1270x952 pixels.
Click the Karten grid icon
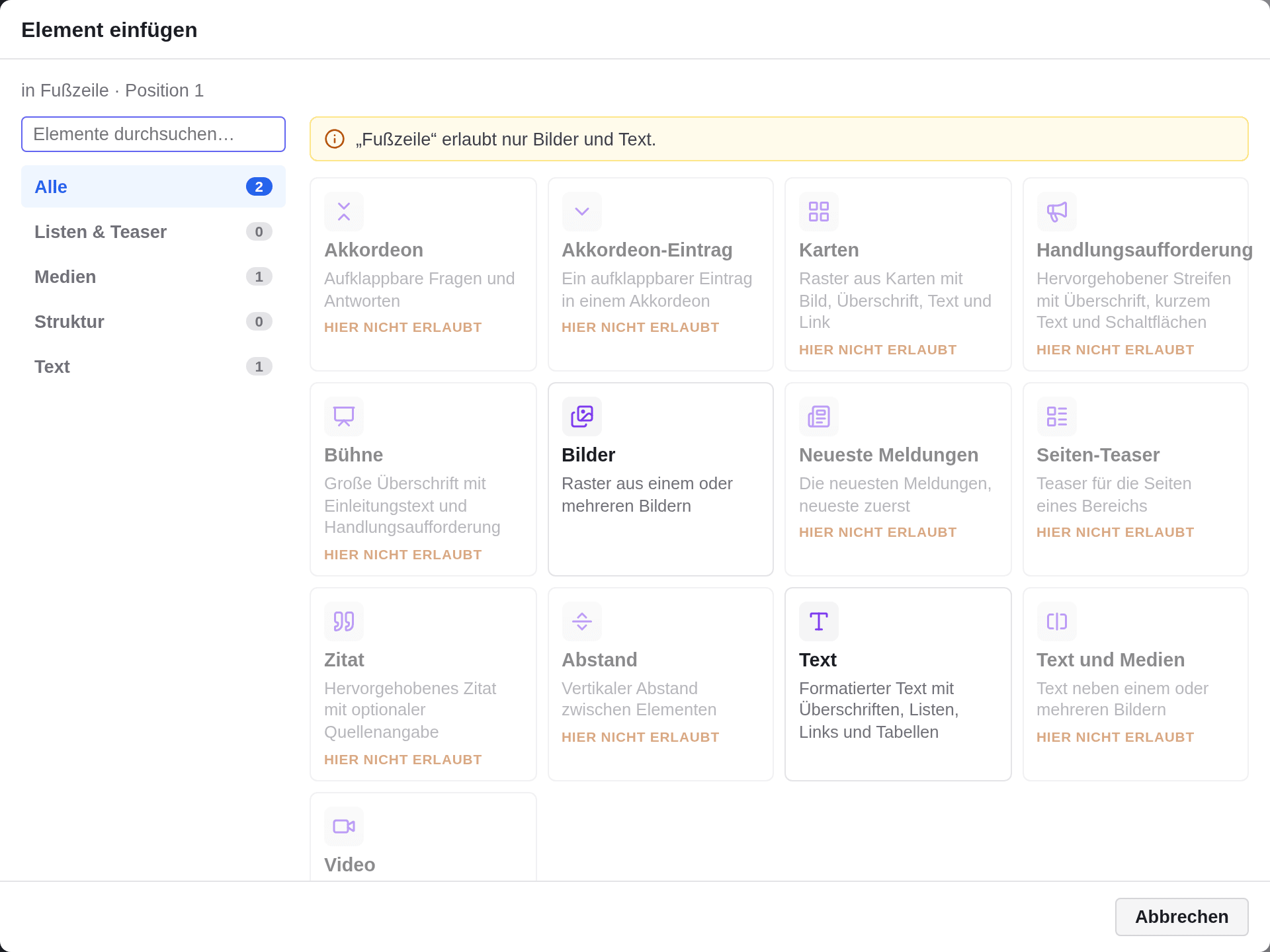coord(819,212)
